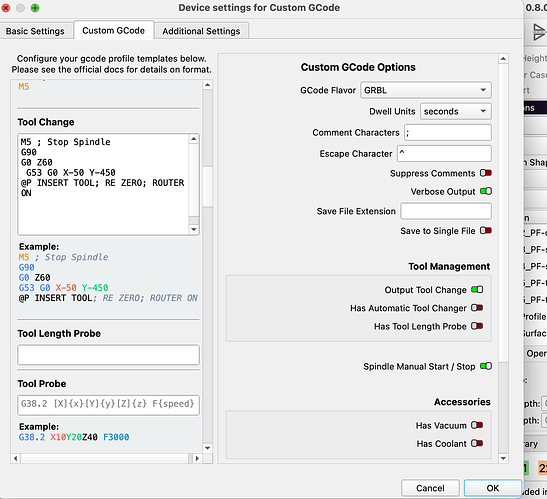Click options panel scroll-down arrow
The height and width of the screenshot is (499, 547).
coord(503,459)
